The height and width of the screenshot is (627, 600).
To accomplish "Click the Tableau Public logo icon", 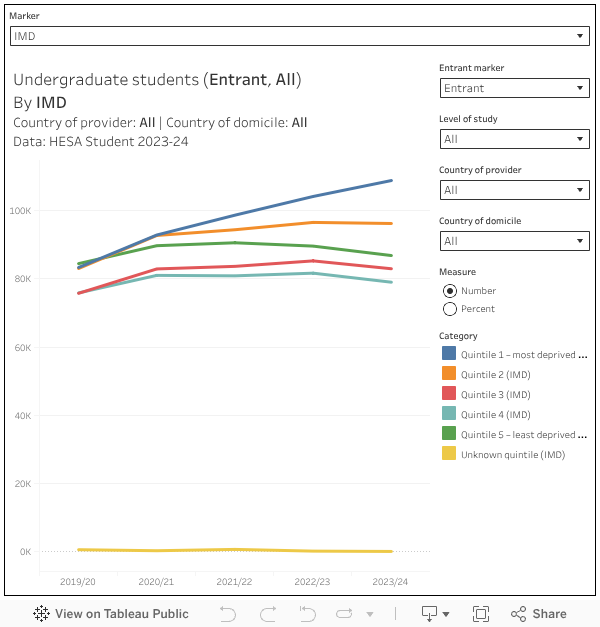I will tap(42, 614).
